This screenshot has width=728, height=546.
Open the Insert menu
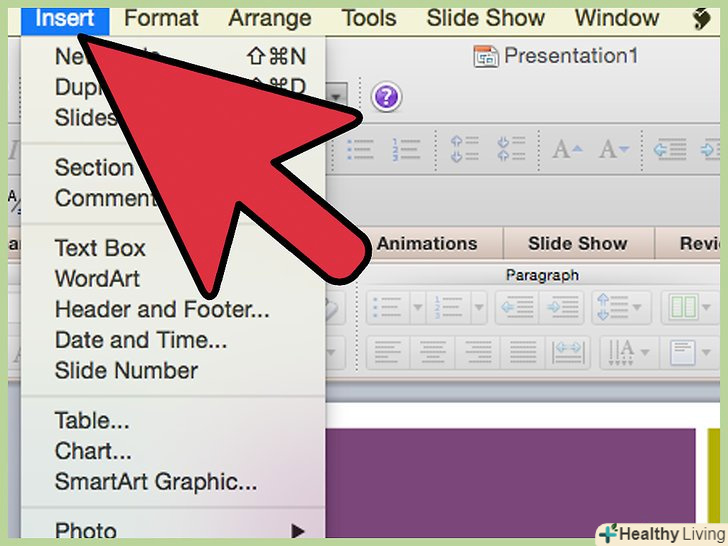point(65,19)
